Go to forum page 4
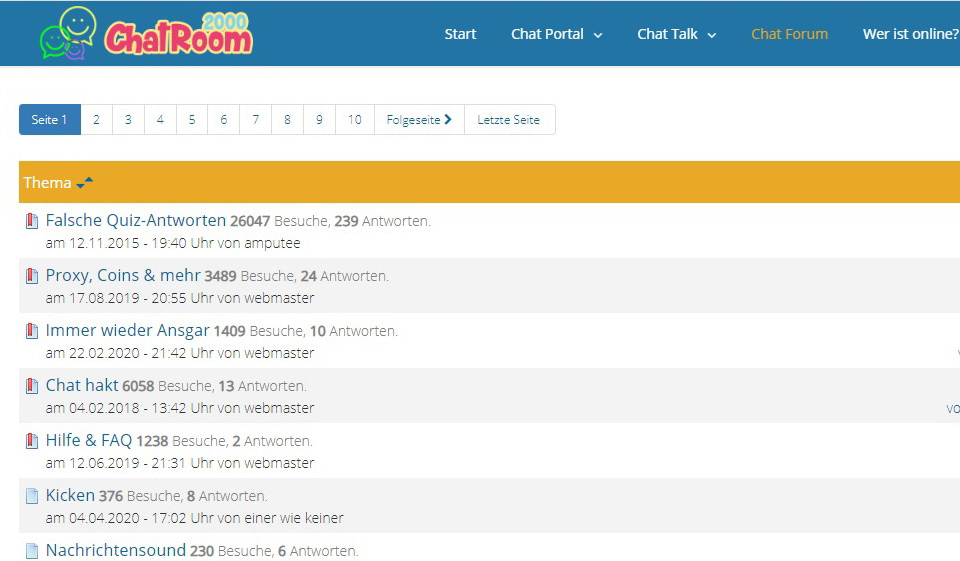Screen dimensions: 960x561 coord(160,119)
